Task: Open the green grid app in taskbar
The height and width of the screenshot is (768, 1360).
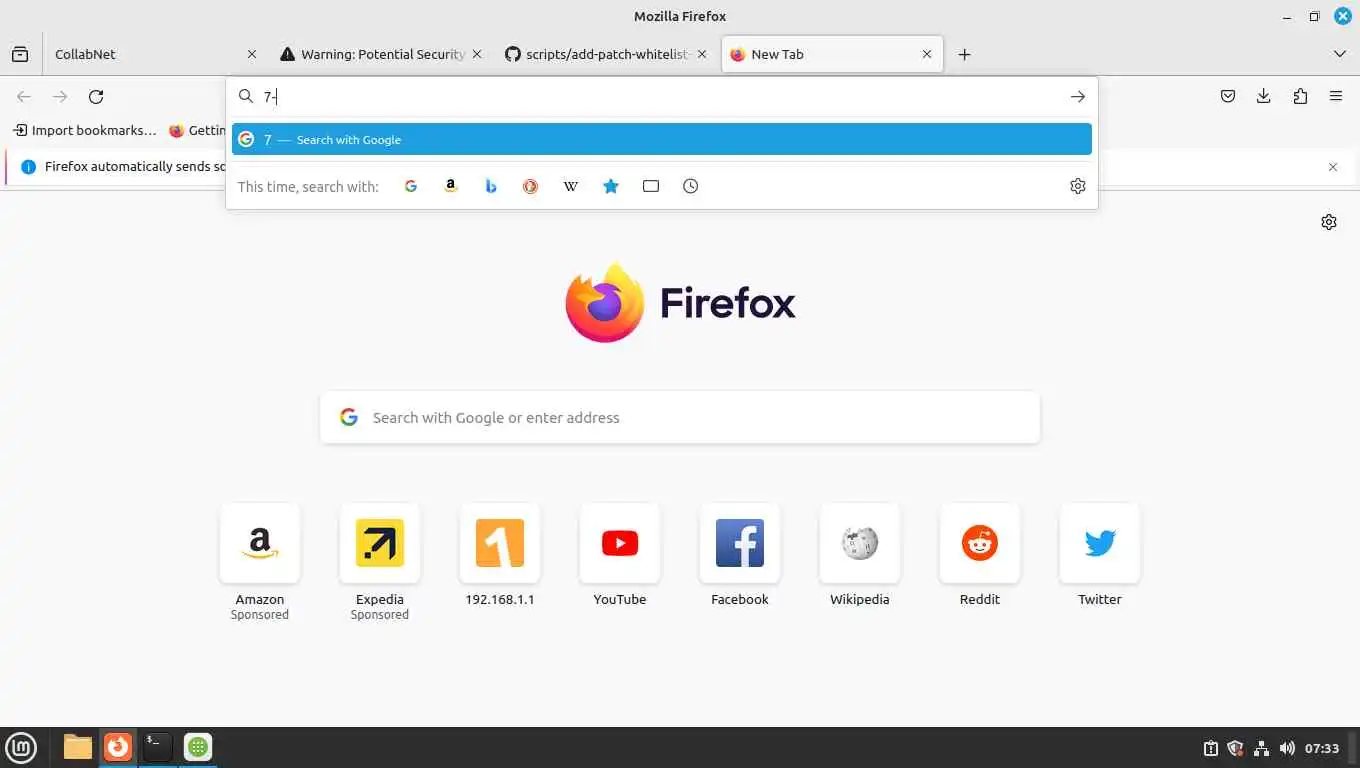Action: (x=198, y=747)
